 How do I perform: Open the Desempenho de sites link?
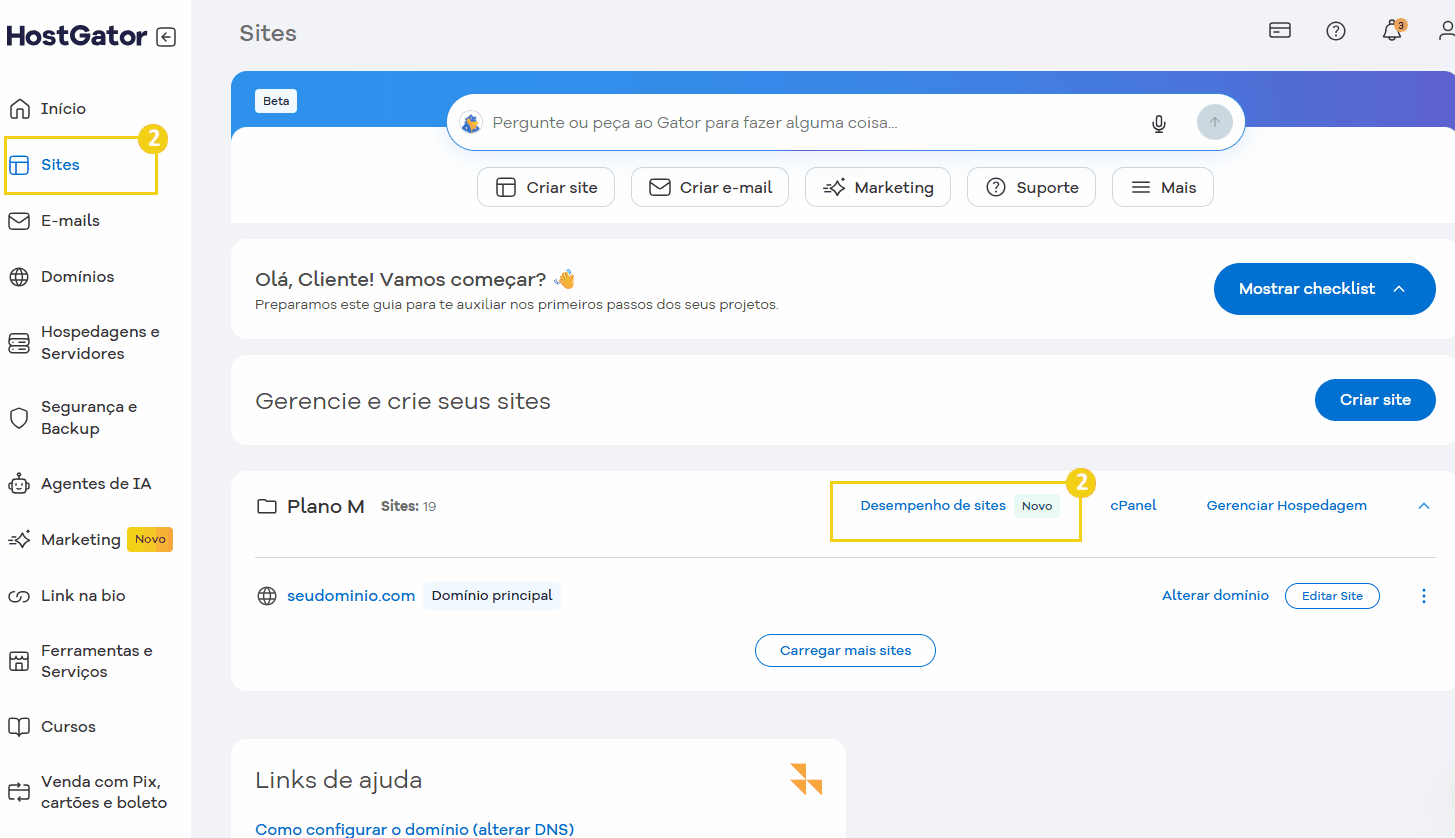(x=932, y=505)
